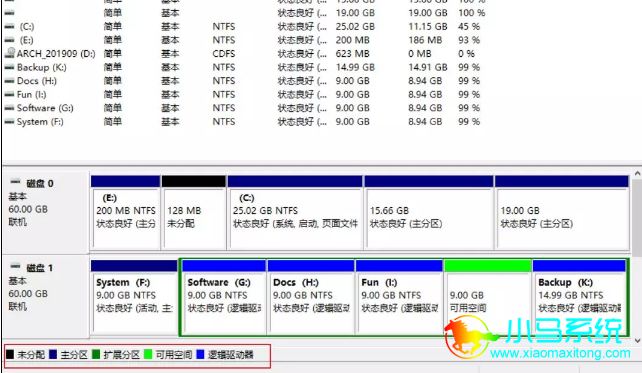
Task: Click the dark green 扩展分区 legend swatch
Action: (x=96, y=354)
